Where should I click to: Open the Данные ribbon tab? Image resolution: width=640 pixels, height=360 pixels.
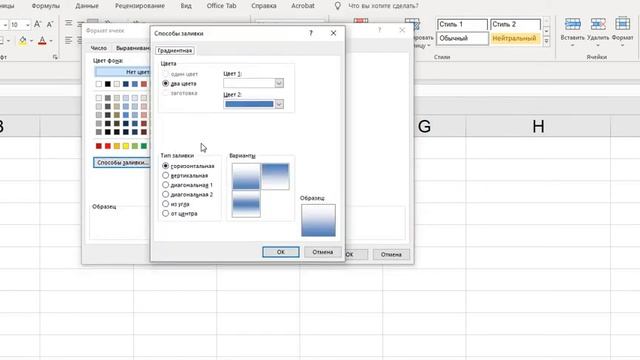(87, 6)
